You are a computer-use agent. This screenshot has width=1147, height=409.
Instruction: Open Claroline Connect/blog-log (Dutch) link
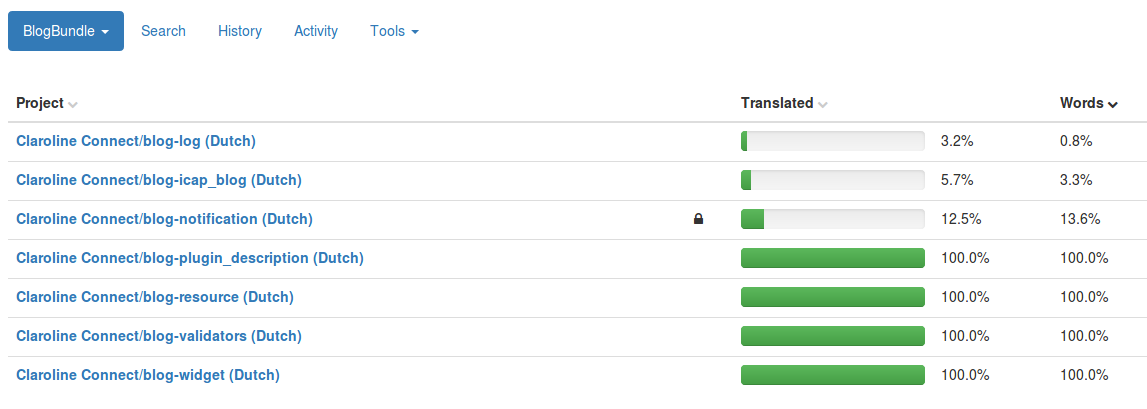(136, 141)
